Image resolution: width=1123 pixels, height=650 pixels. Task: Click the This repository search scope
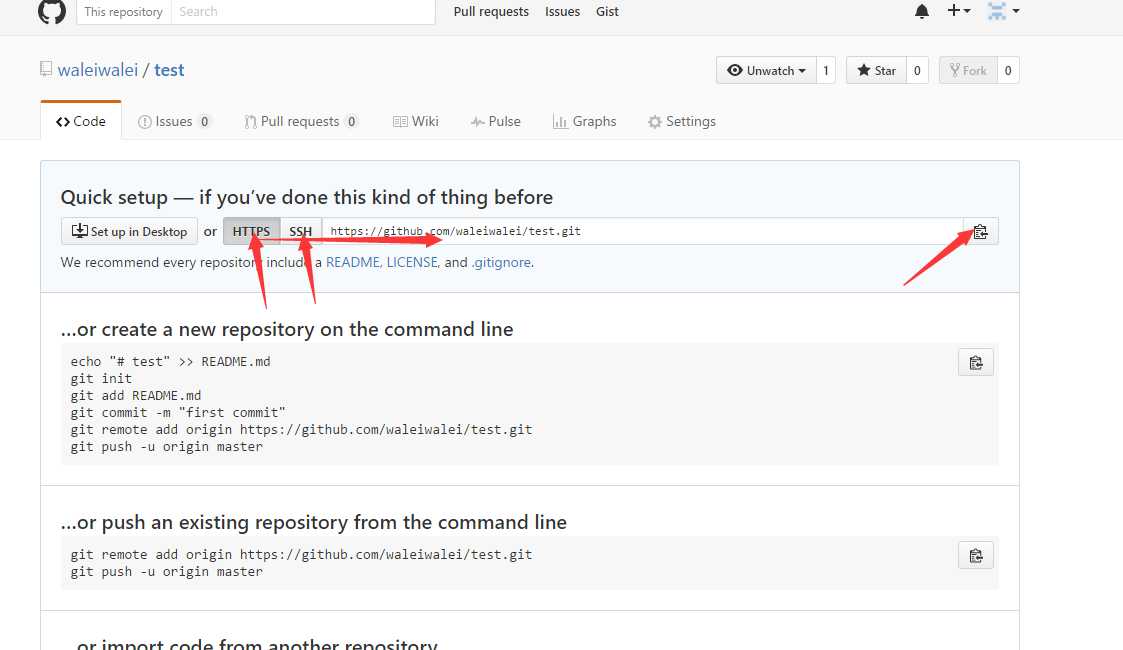[x=124, y=11]
